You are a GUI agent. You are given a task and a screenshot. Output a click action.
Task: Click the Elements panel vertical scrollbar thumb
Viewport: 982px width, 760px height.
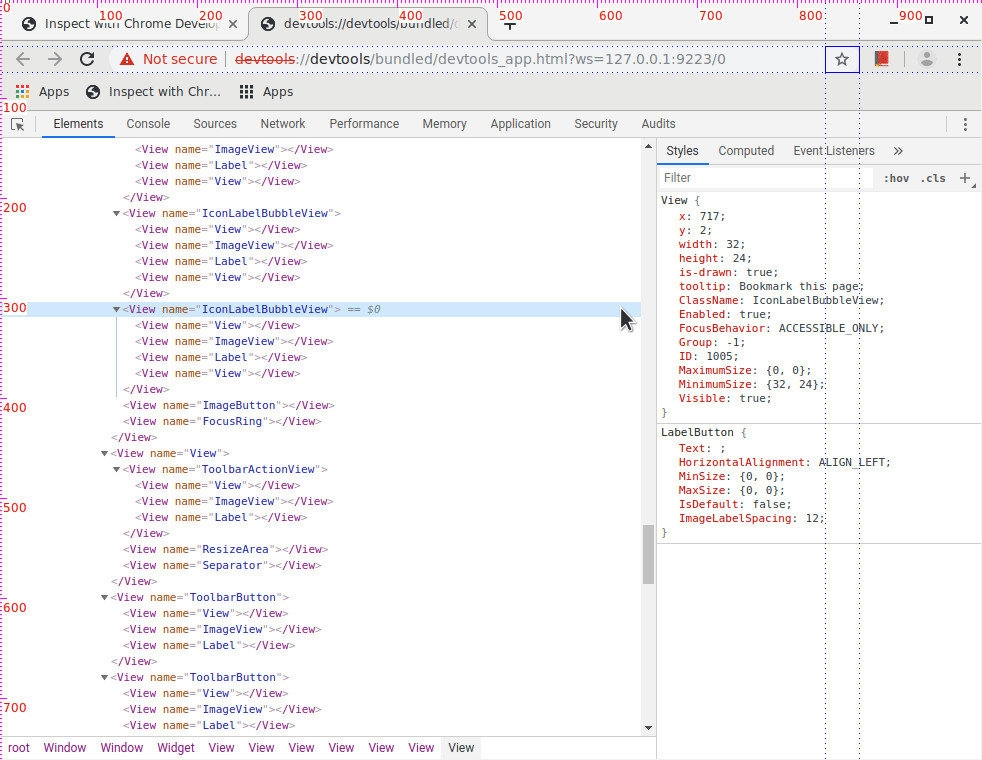click(x=648, y=553)
